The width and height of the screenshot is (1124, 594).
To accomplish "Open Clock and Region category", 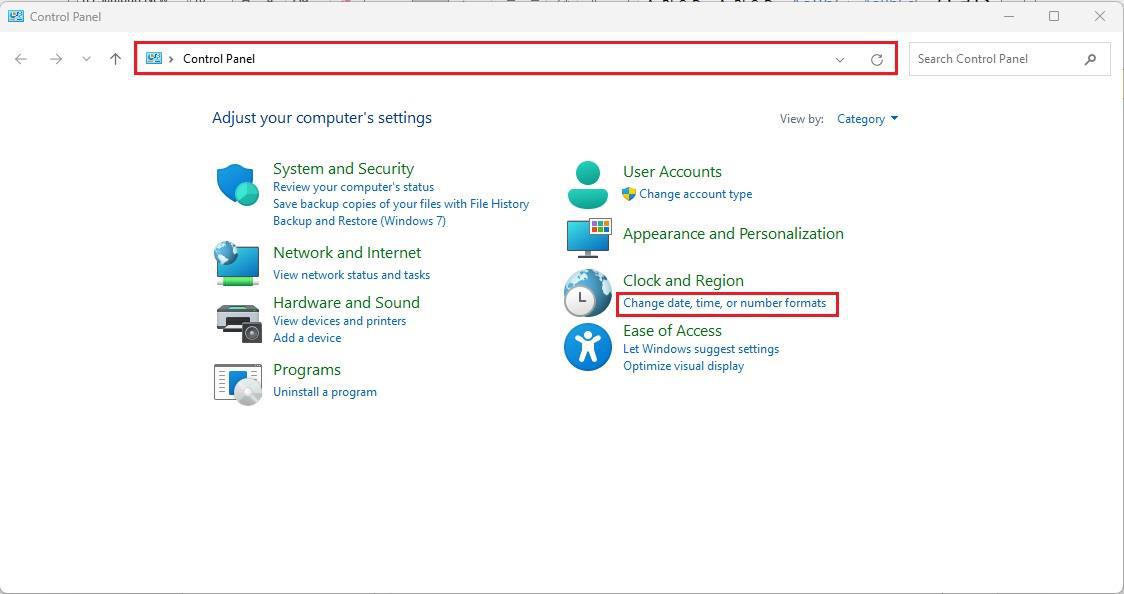I will [683, 280].
